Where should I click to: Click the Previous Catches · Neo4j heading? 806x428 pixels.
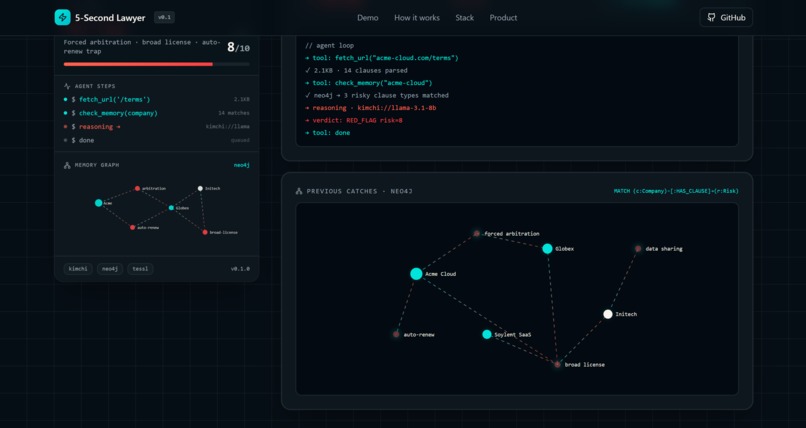click(359, 191)
